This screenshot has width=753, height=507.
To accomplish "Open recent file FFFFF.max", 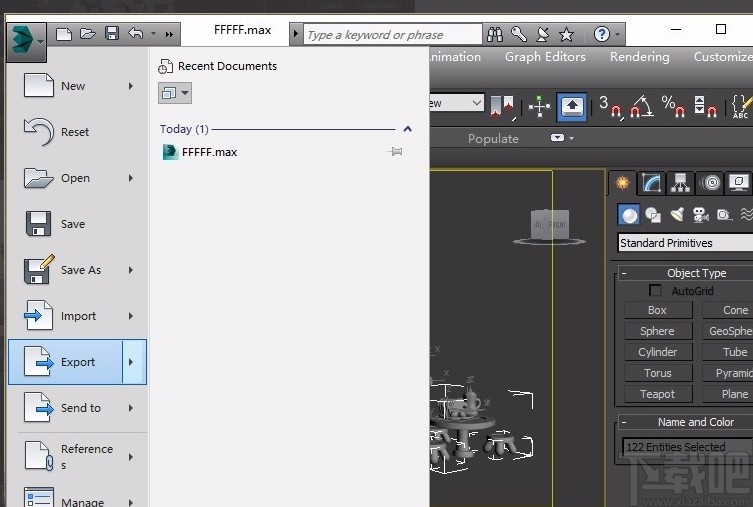I will coord(200,152).
